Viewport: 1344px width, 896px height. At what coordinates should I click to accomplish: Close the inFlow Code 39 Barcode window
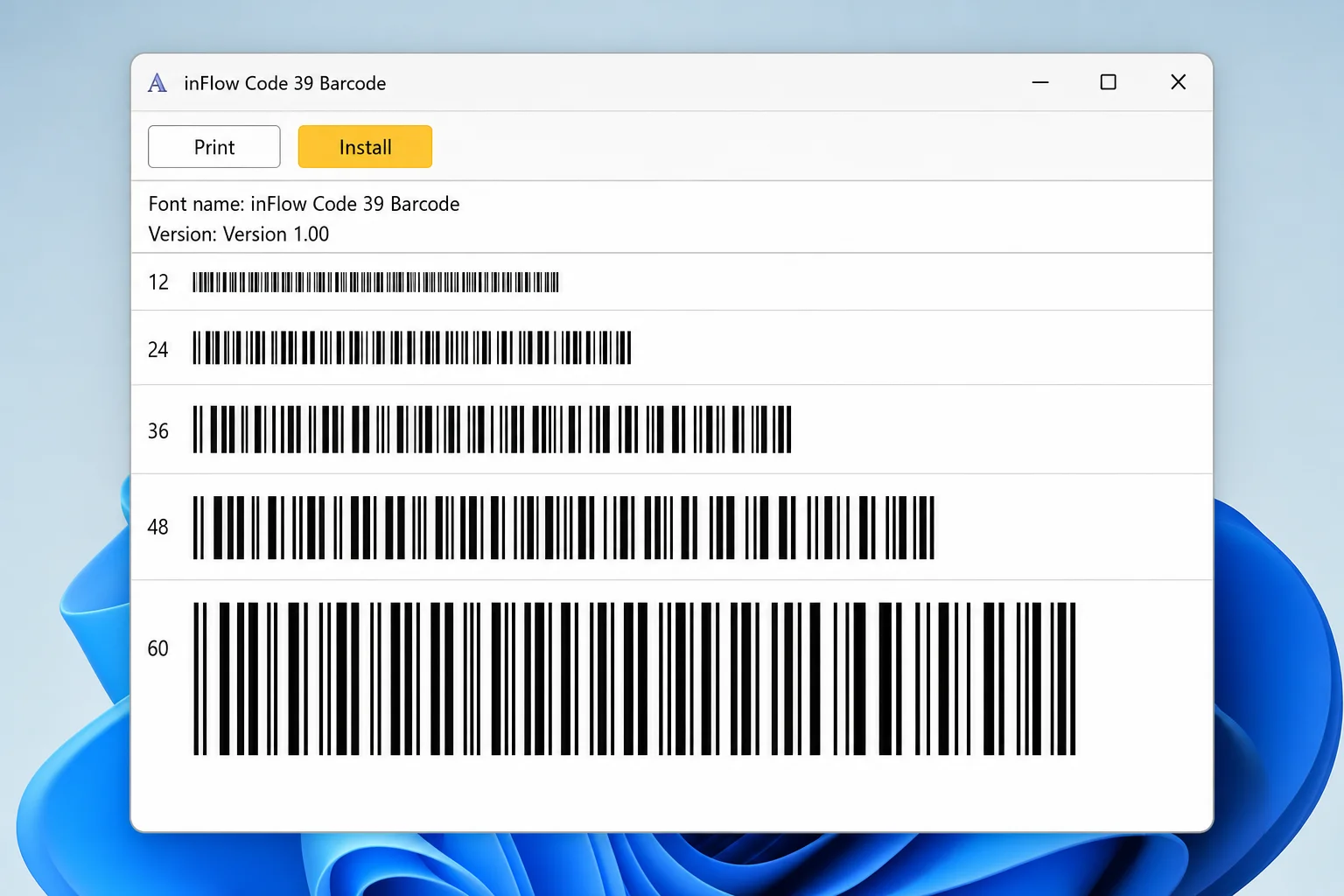coord(1179,82)
